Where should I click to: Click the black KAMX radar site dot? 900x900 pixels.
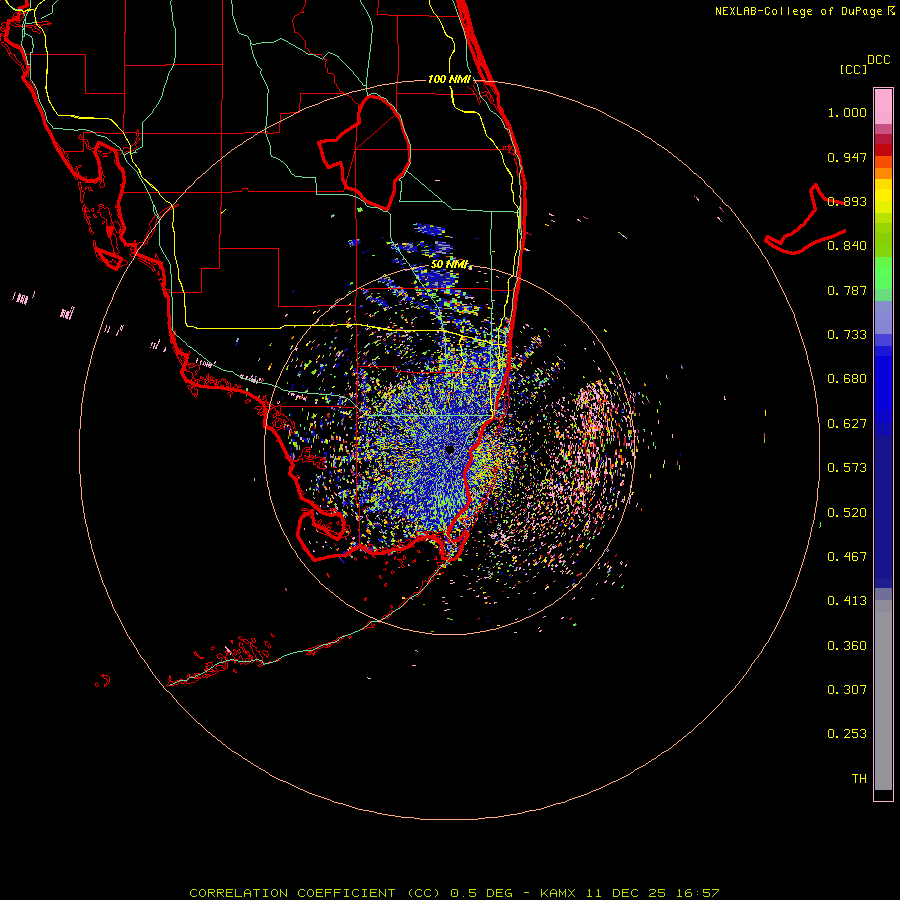(449, 450)
